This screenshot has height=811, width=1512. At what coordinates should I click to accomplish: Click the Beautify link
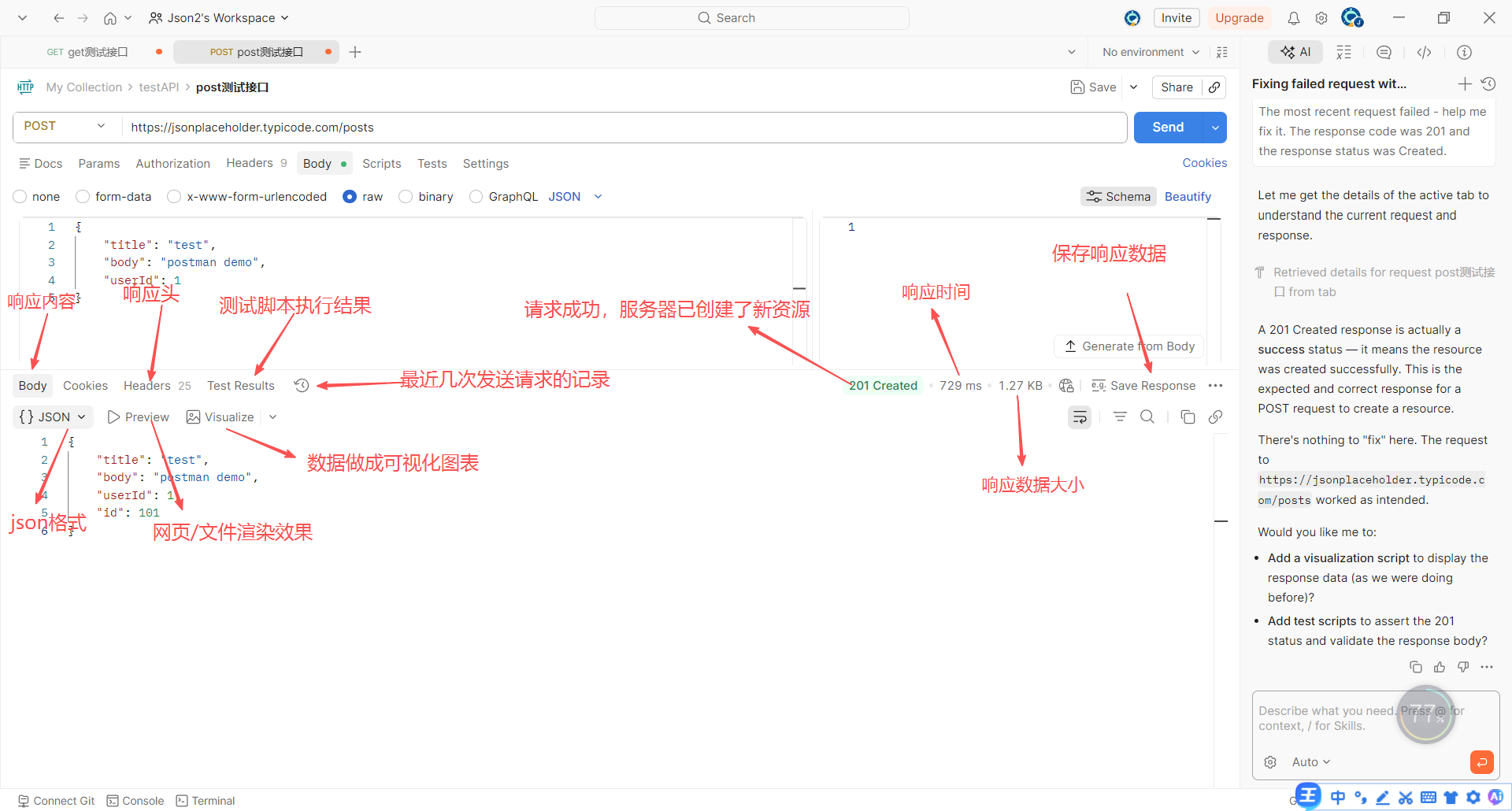pos(1188,197)
